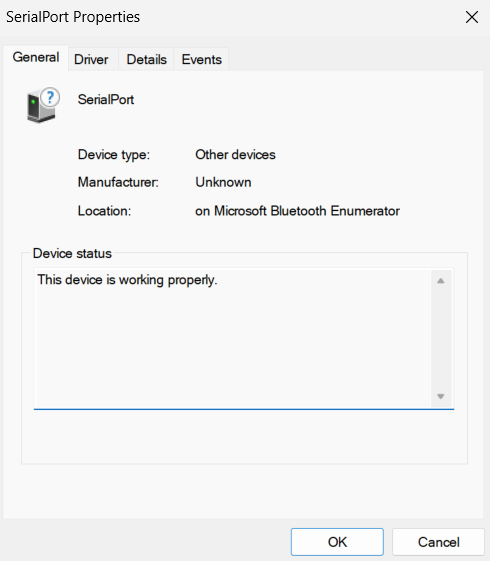Click the 'Location:' label

pyautogui.click(x=104, y=211)
